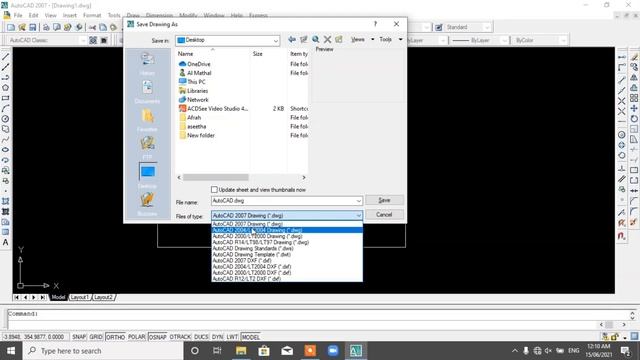Toggle OTRACK in status bar
The width and height of the screenshot is (640, 360).
[x=180, y=337]
